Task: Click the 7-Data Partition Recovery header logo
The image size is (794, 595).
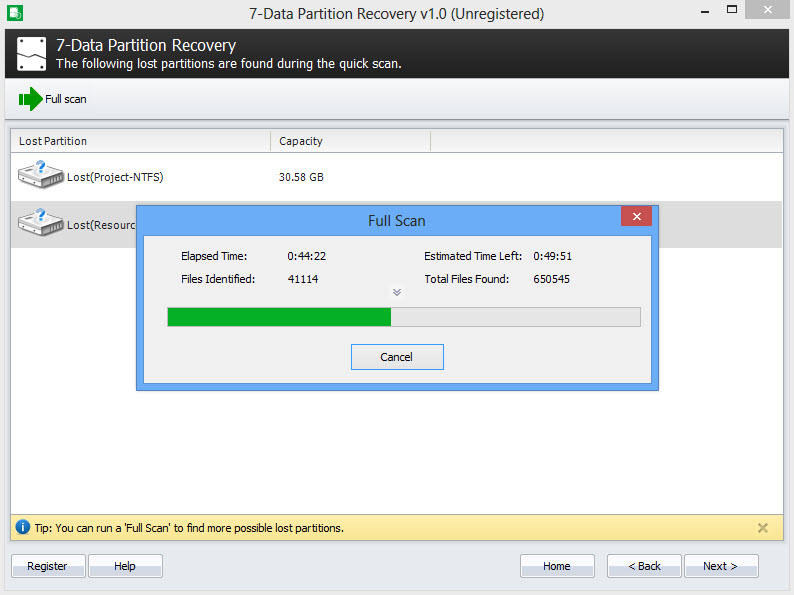Action: [32, 54]
